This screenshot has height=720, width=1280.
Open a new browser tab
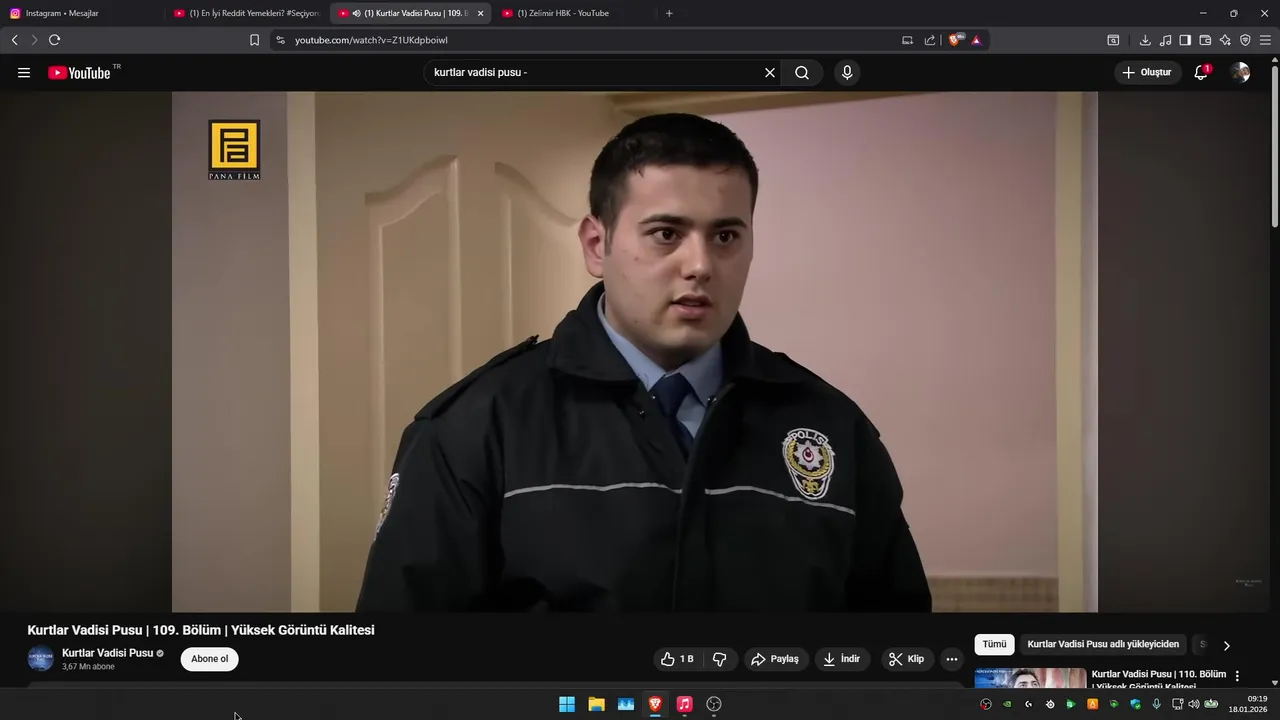click(669, 13)
